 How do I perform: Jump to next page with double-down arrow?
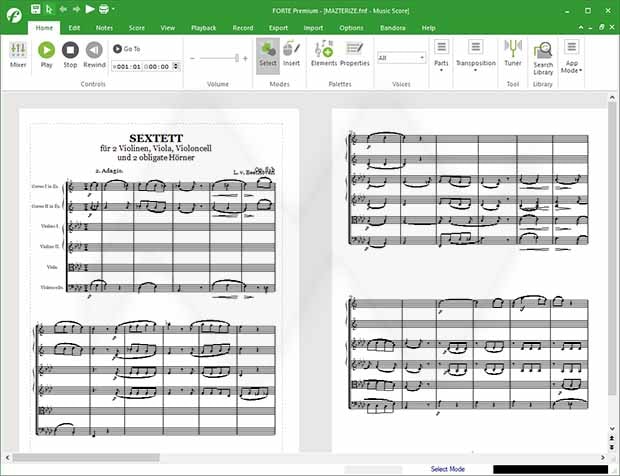coord(612,447)
